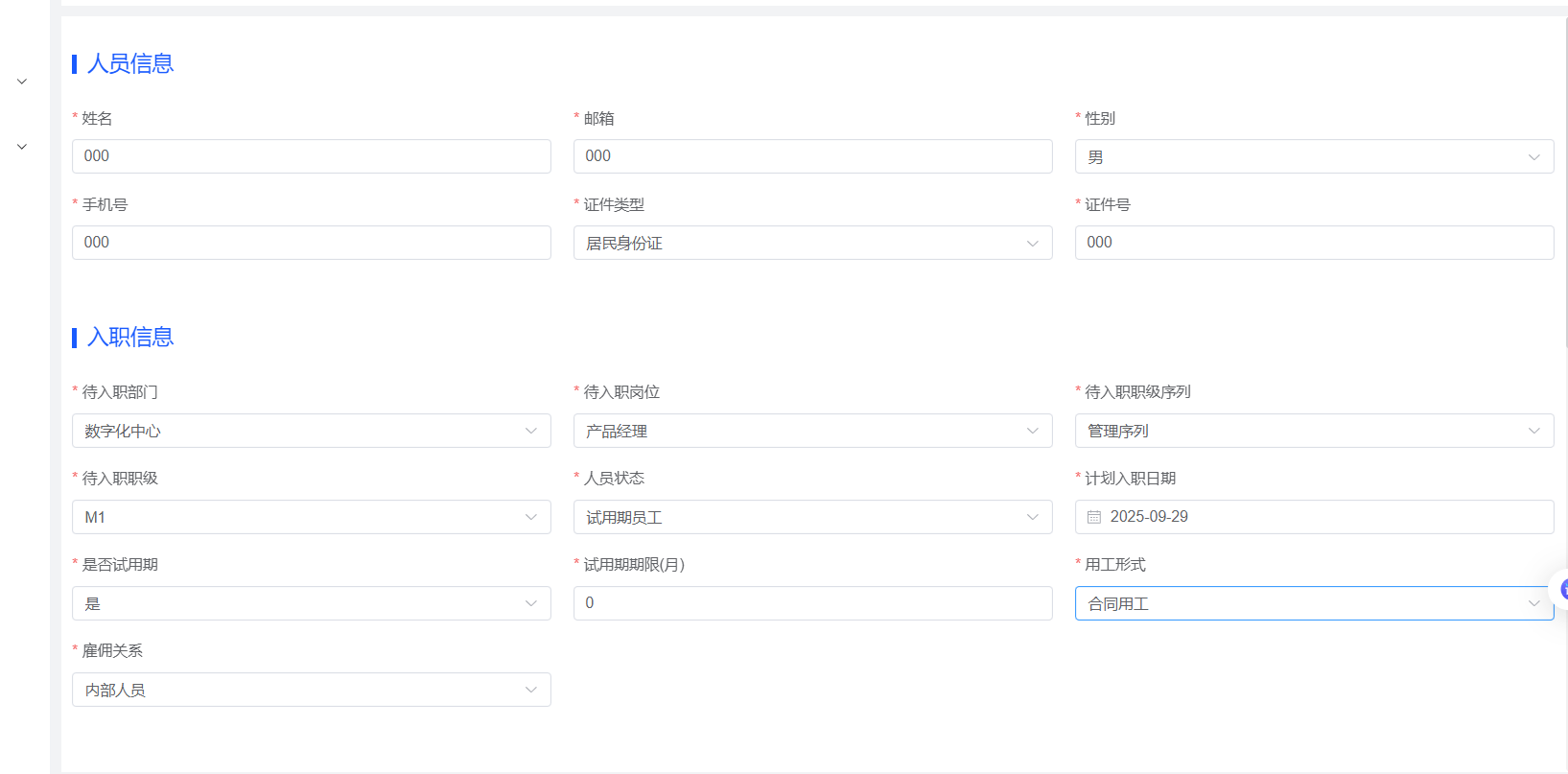The height and width of the screenshot is (774, 1568).
Task: Open the 雇佣关系 dropdown showing 内部人员
Action: coord(311,690)
